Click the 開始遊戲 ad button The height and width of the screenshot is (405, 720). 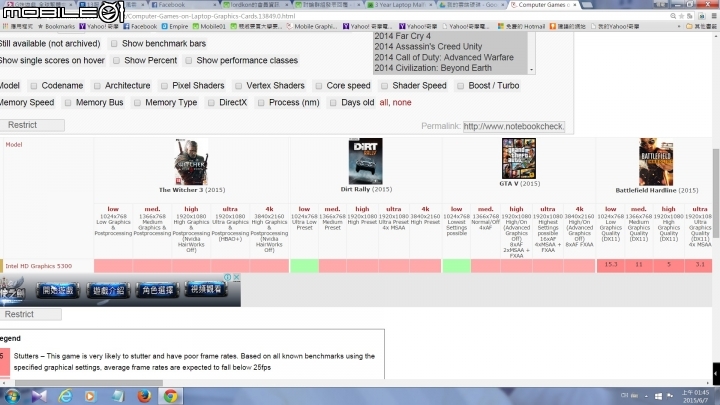tap(58, 290)
